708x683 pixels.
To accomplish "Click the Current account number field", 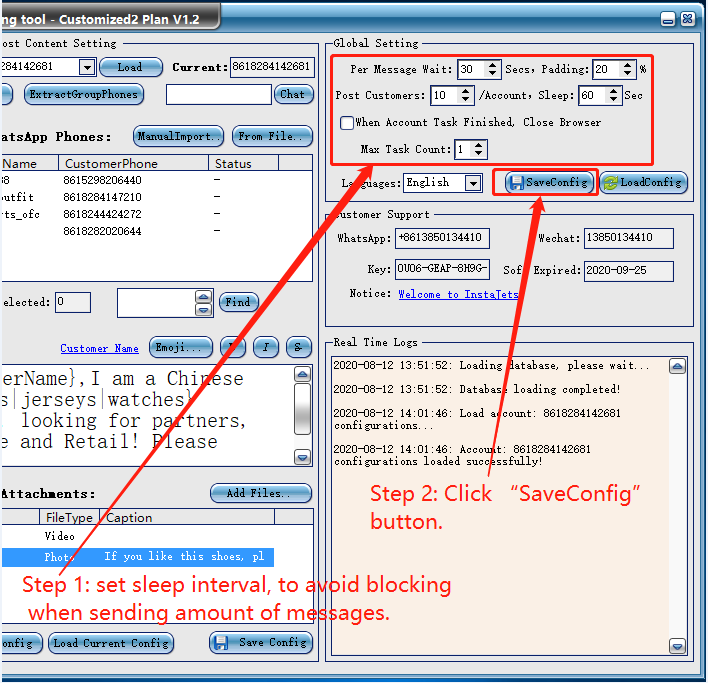I will pos(272,67).
